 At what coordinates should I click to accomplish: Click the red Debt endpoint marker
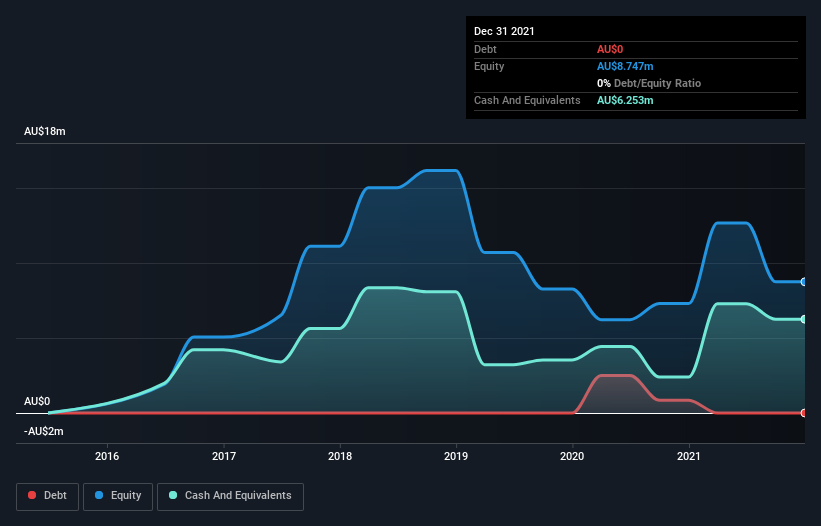pyautogui.click(x=804, y=413)
